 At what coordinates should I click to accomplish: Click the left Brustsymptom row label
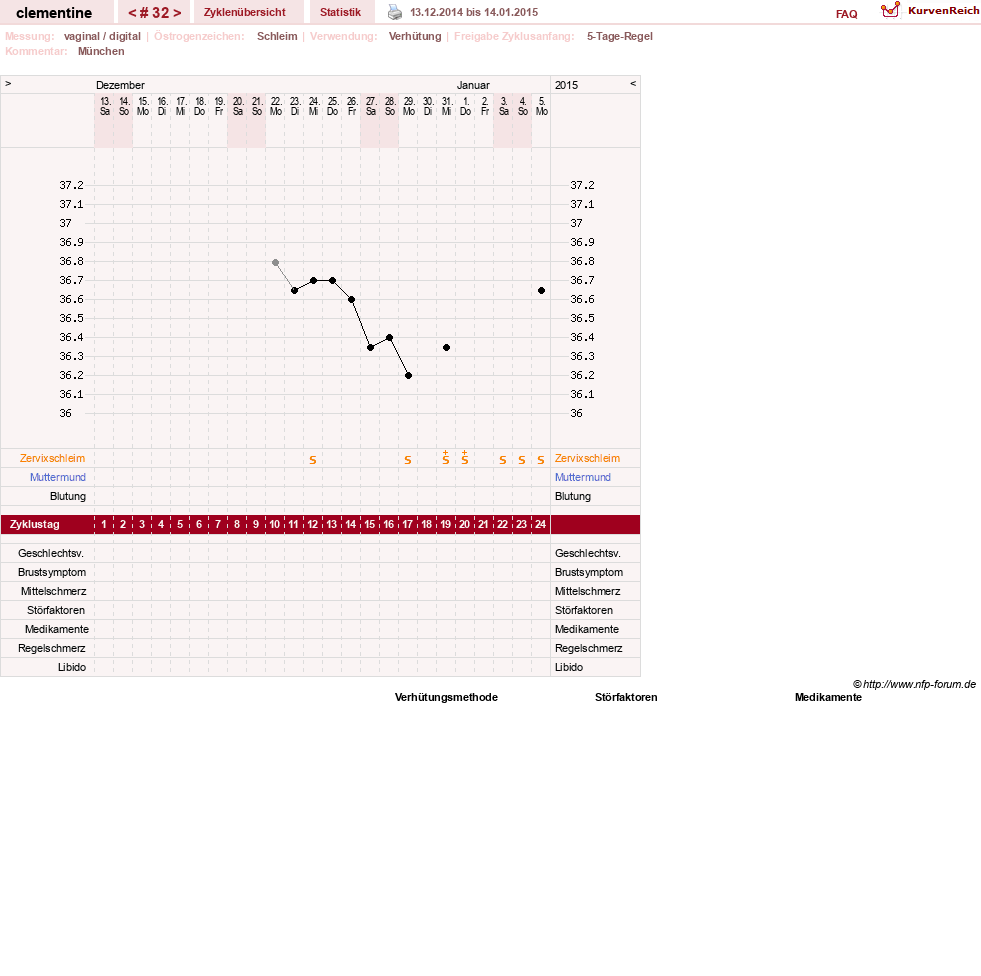[x=52, y=572]
